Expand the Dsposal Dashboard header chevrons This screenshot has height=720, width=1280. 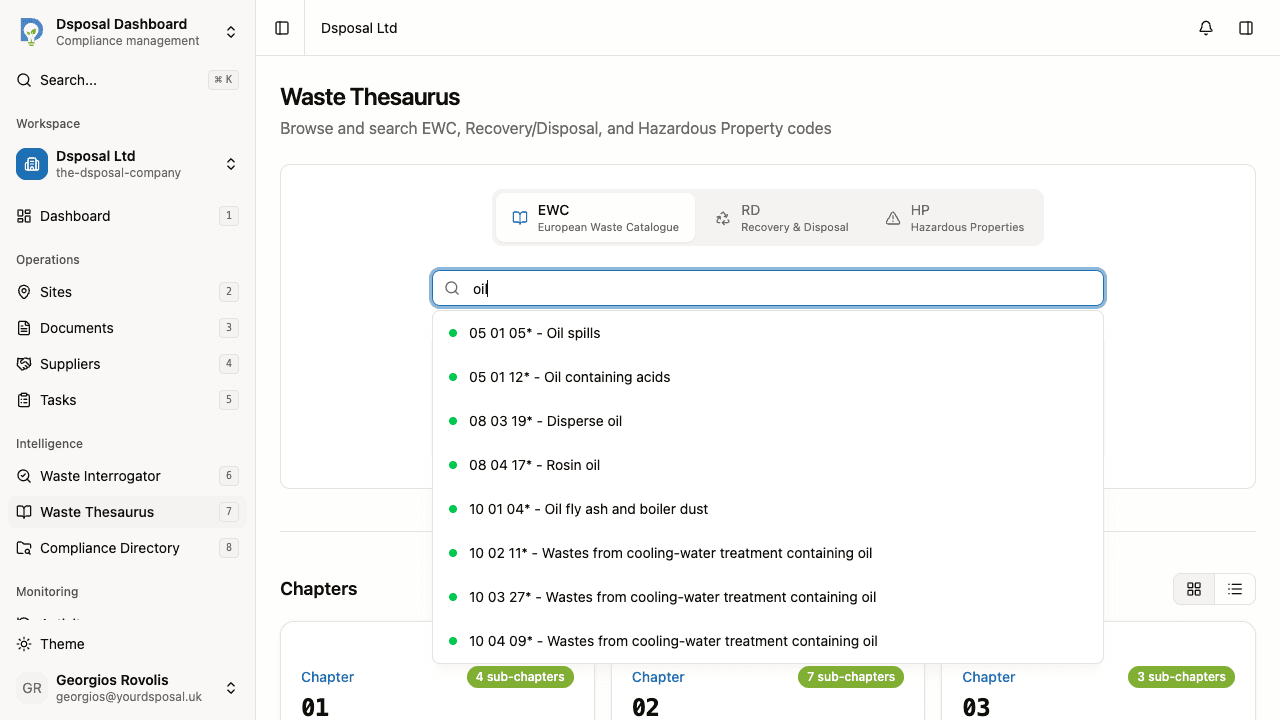231,31
